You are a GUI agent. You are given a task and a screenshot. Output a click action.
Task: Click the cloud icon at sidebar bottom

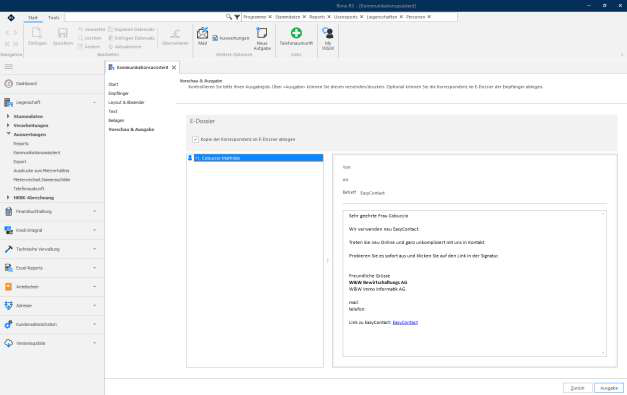coord(8,343)
